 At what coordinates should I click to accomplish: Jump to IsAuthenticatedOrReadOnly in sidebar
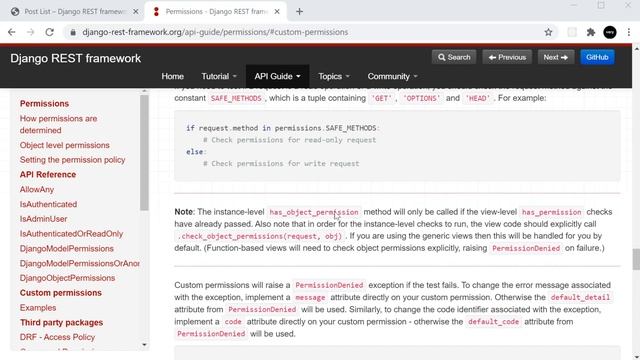[71, 234]
